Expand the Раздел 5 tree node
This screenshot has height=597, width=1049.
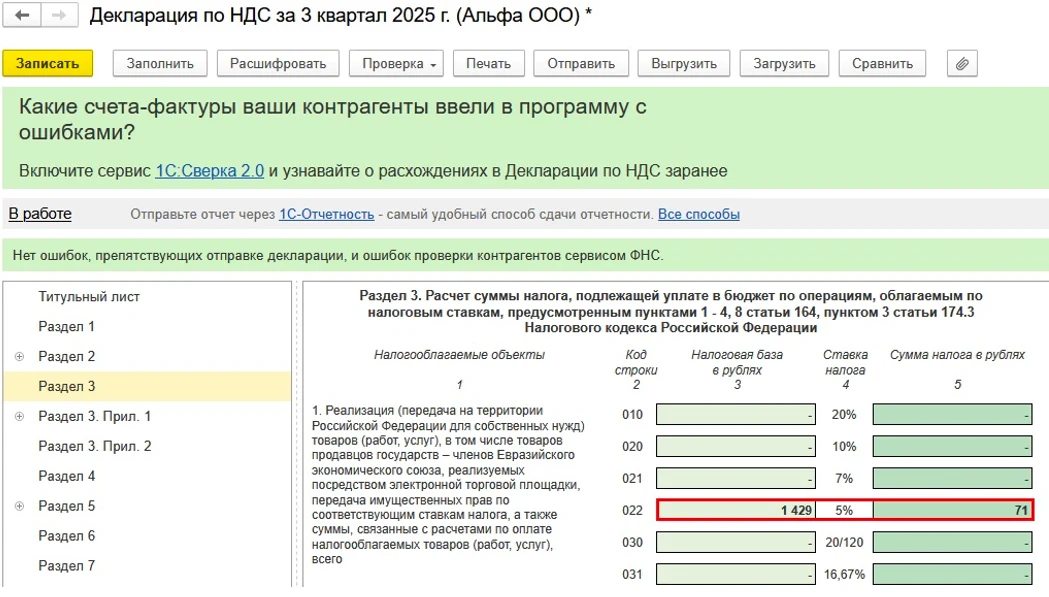19,507
